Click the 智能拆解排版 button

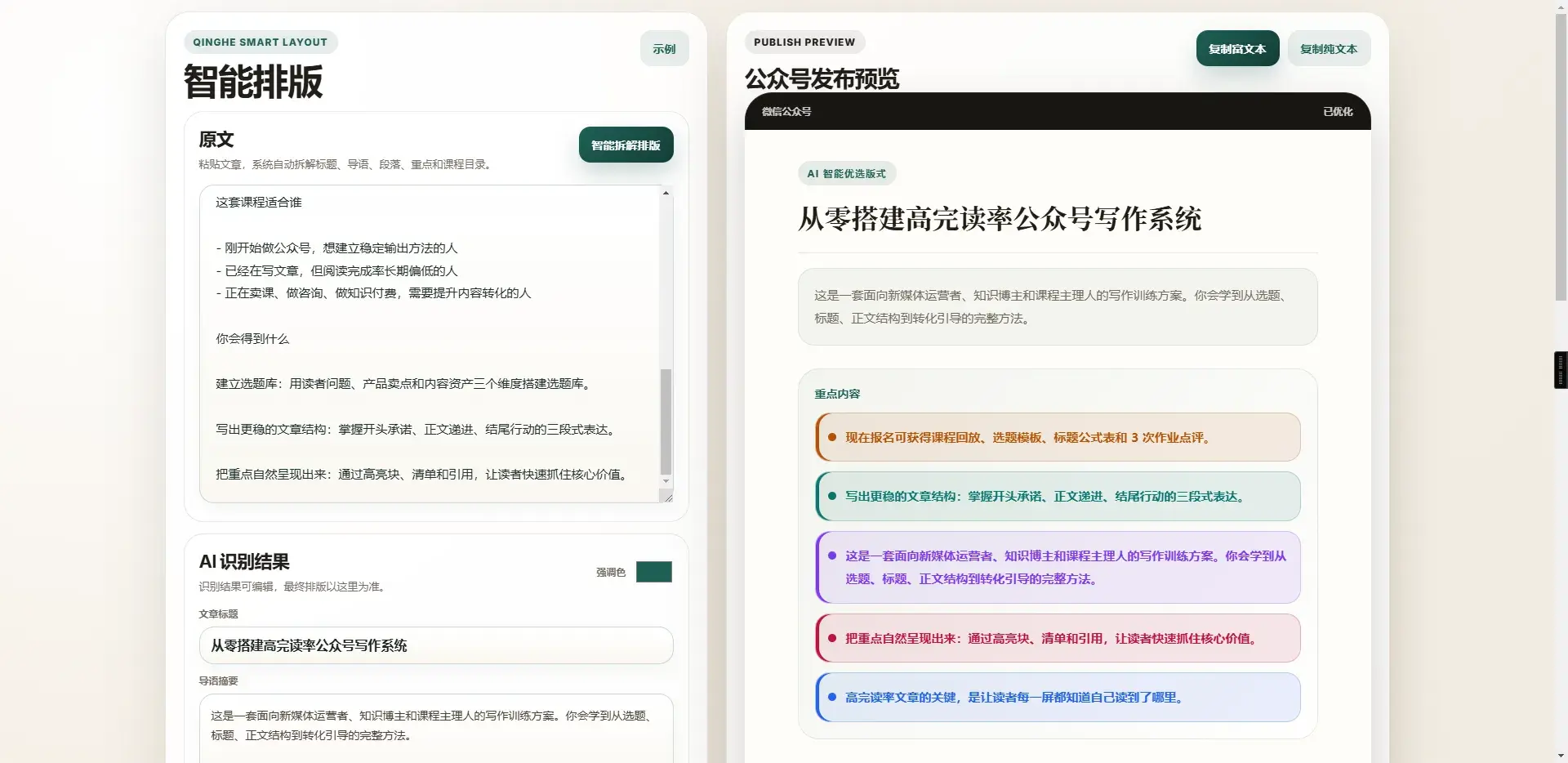pos(626,145)
